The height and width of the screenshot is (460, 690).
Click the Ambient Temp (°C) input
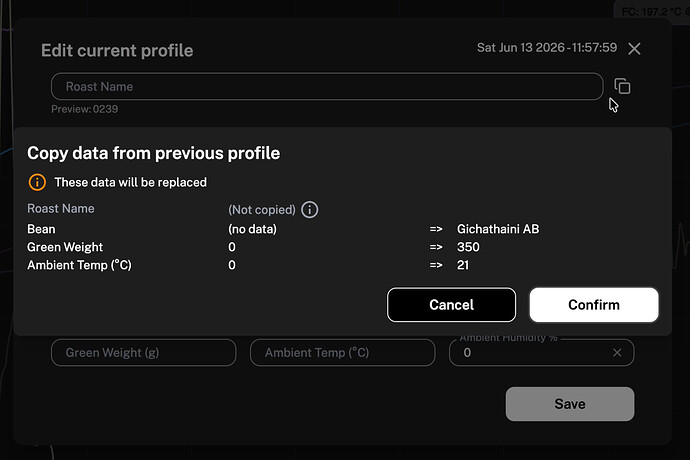pos(342,353)
